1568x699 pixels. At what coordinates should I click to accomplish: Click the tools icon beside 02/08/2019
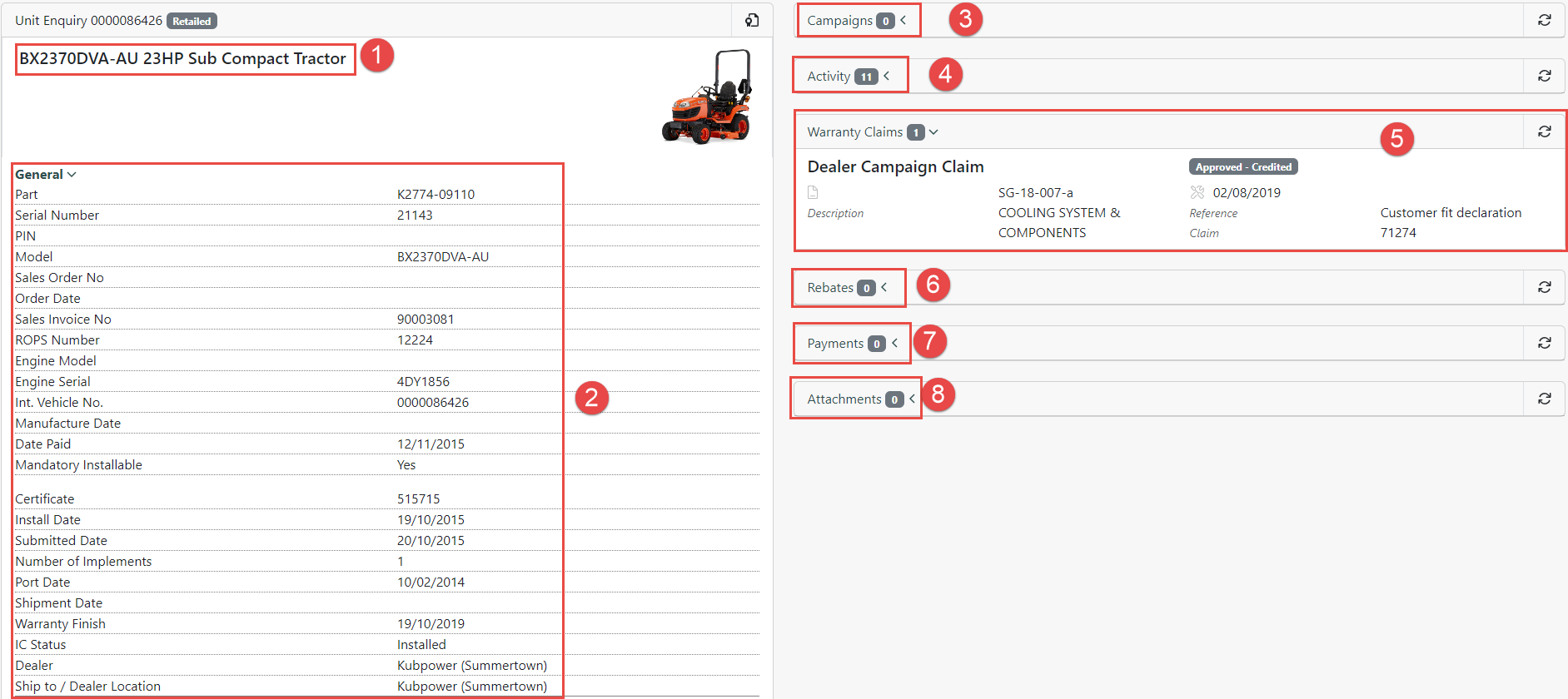tap(1197, 192)
